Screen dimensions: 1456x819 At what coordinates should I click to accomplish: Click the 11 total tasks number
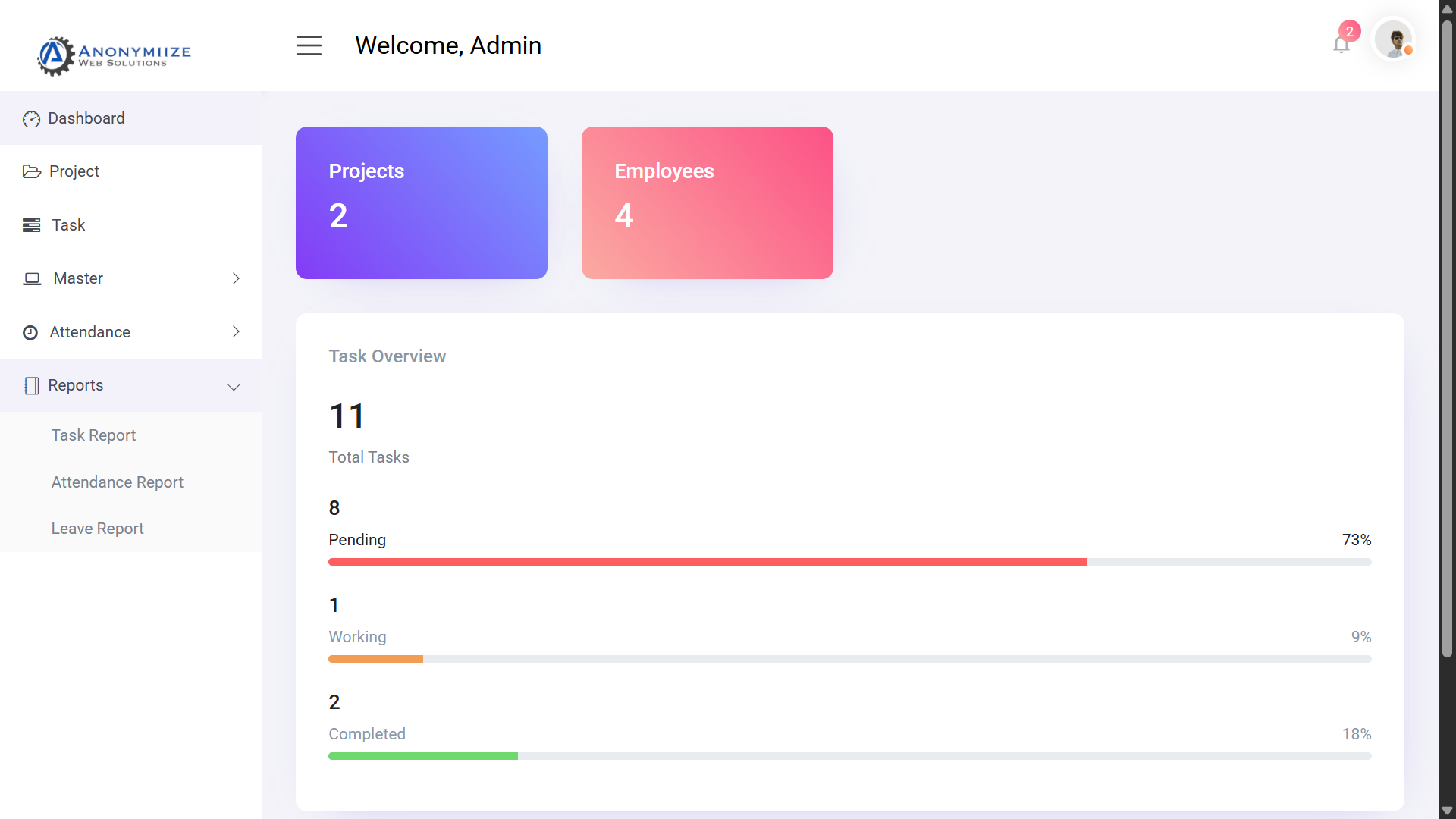347,416
